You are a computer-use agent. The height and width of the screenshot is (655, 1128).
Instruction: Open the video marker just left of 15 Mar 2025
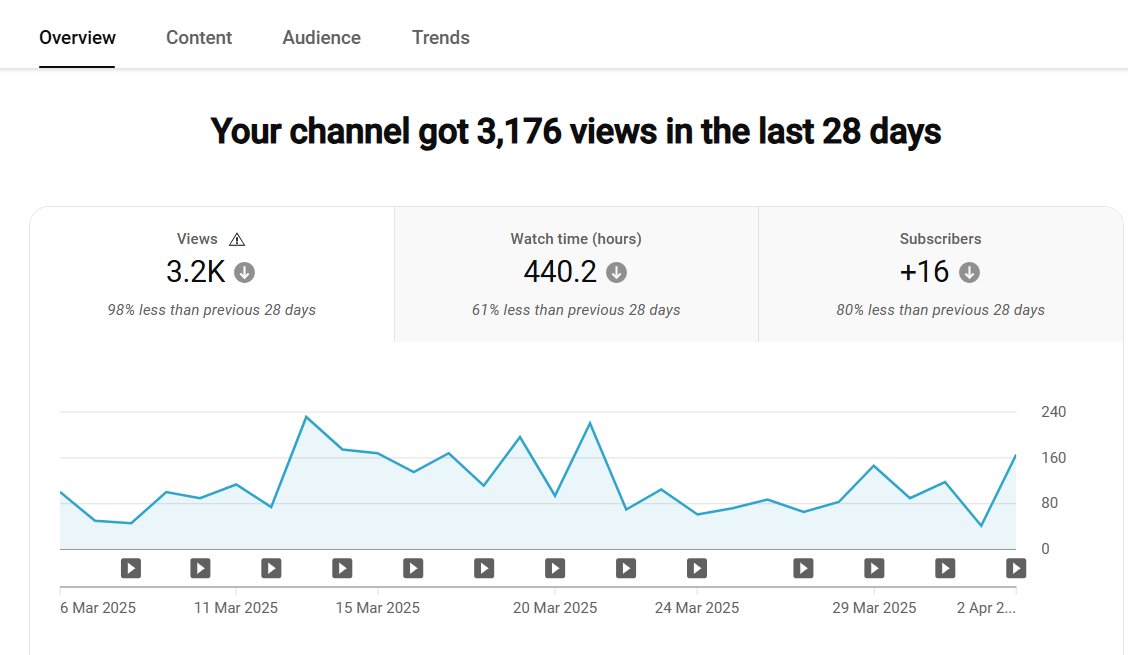(342, 569)
